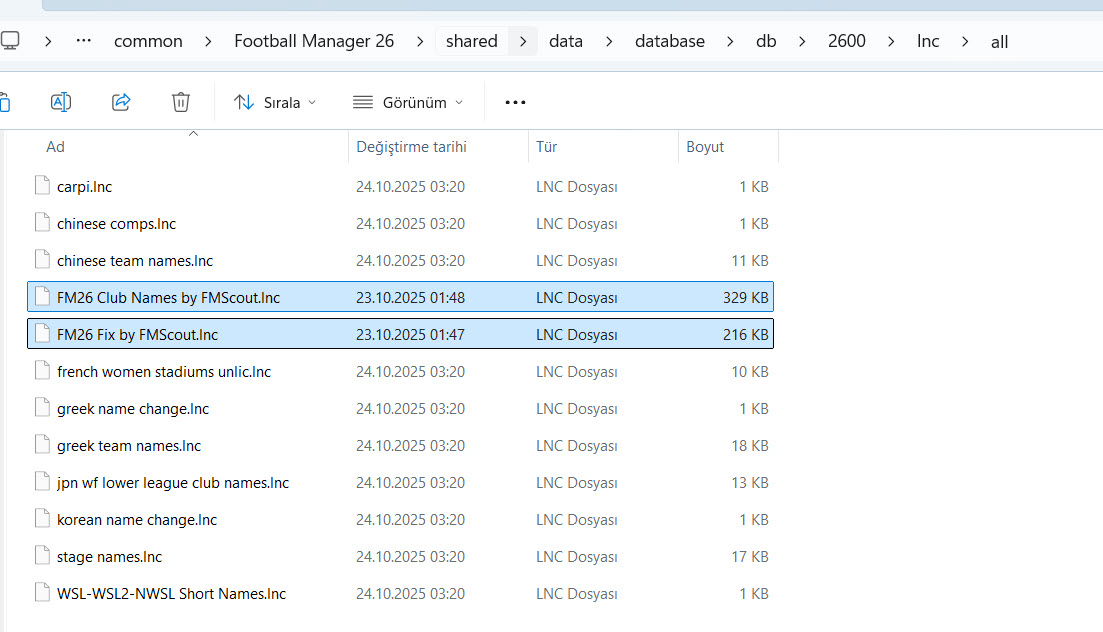The image size is (1103, 632).
Task: Select WSL-WSL2-NWSL Short Names.lnc file
Action: click(171, 593)
